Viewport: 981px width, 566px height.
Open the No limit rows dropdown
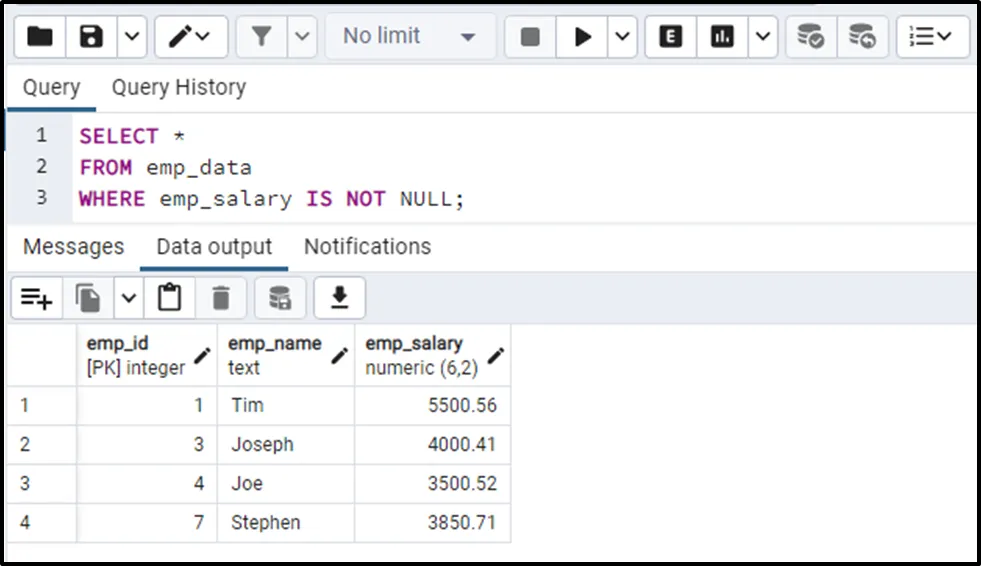pyautogui.click(x=410, y=37)
